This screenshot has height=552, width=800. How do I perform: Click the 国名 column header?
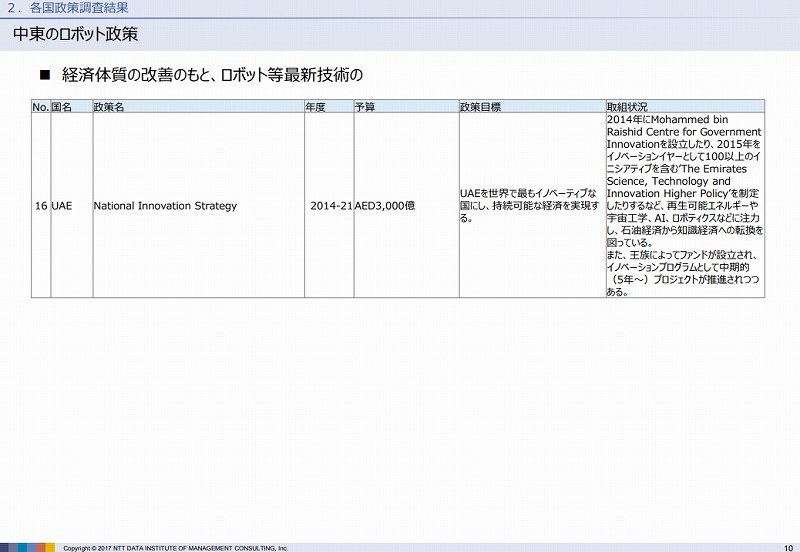(61, 106)
